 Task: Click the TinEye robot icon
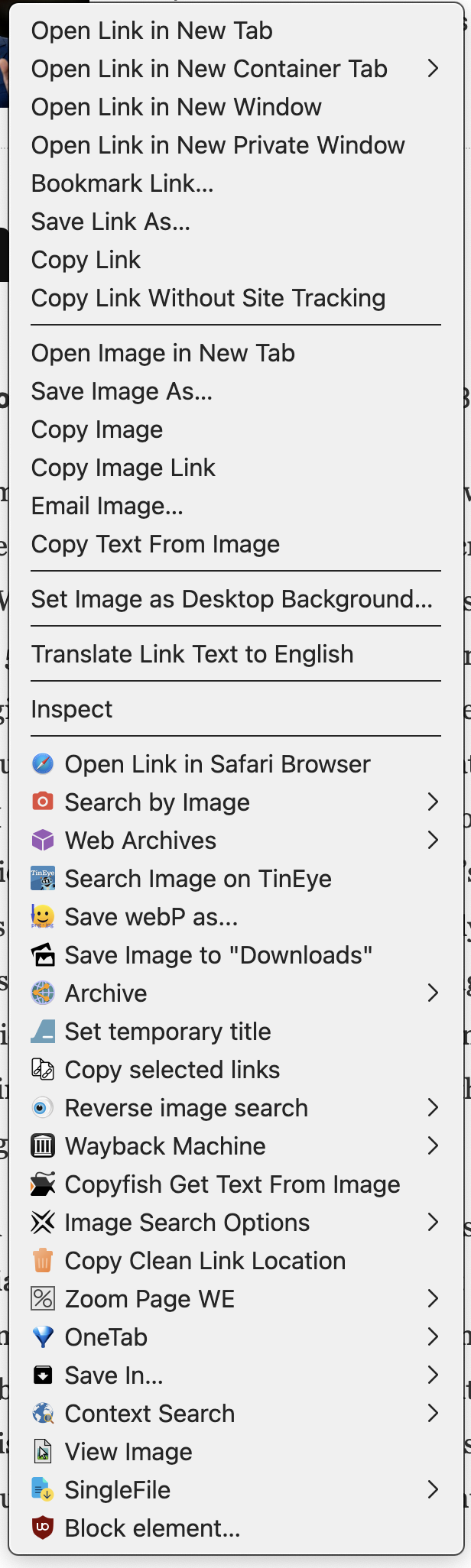coord(43,879)
